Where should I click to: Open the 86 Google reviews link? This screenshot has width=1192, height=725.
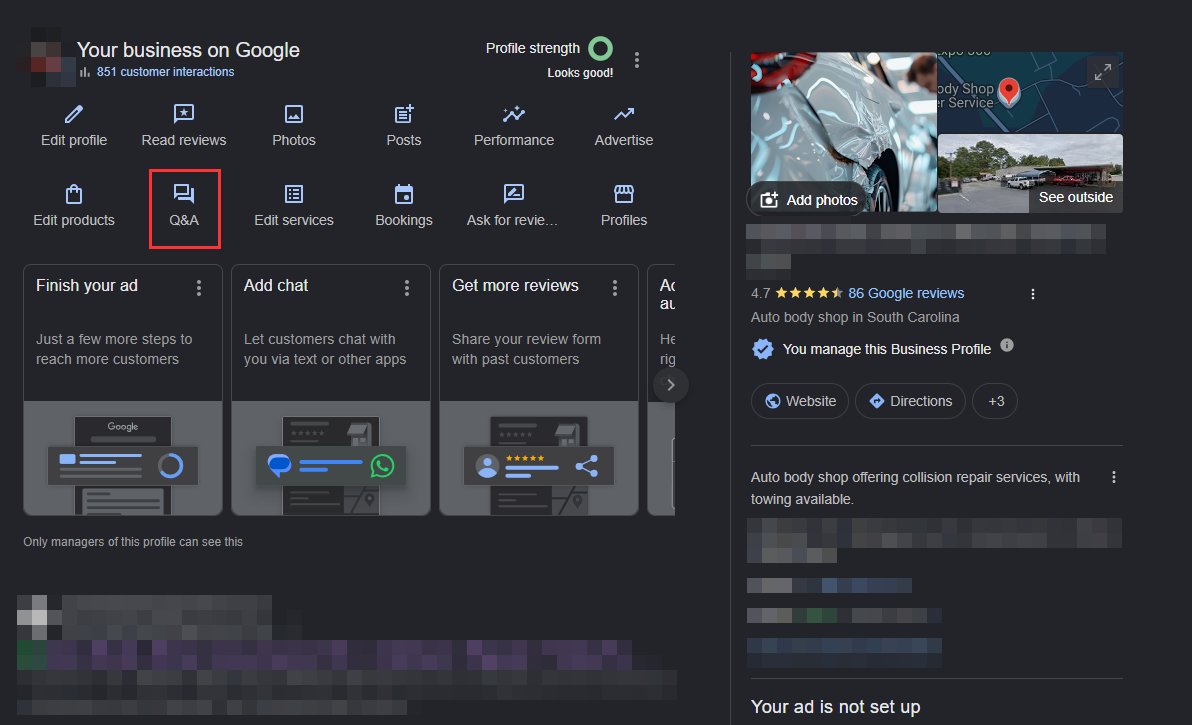[x=906, y=293]
